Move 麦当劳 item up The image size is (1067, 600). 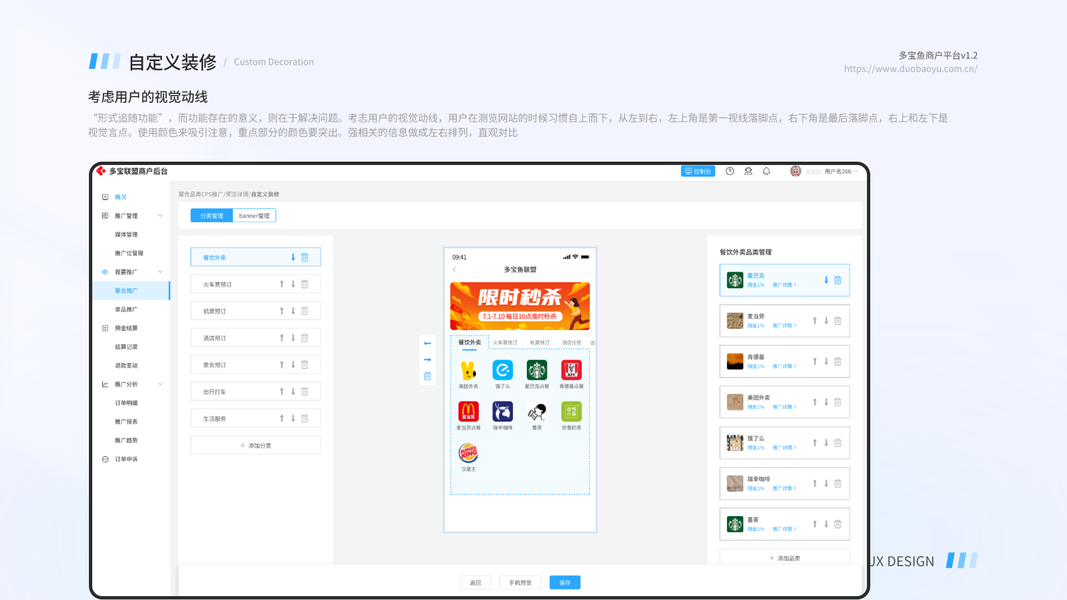pyautogui.click(x=815, y=320)
